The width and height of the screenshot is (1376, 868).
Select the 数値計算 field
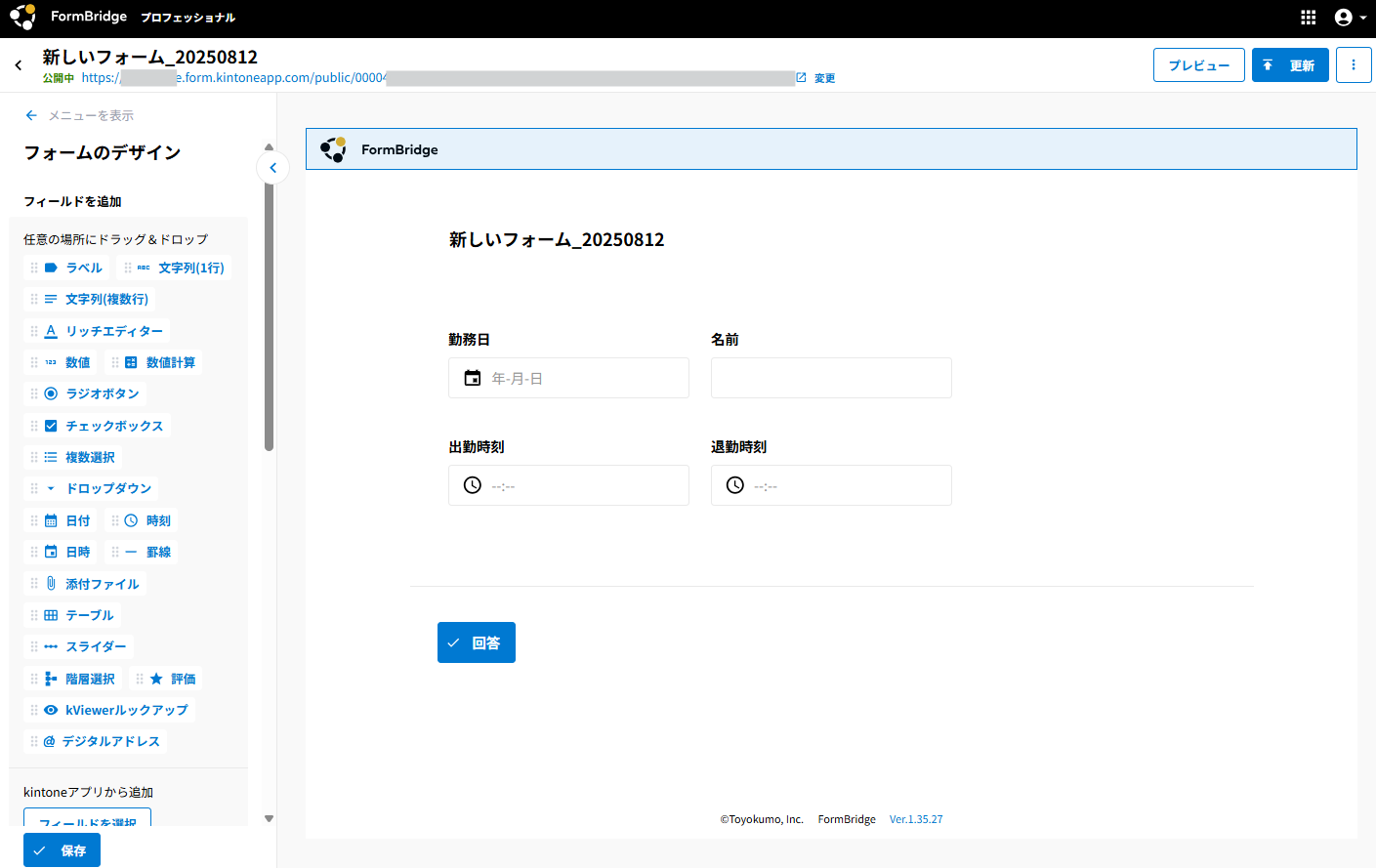pyautogui.click(x=153, y=362)
